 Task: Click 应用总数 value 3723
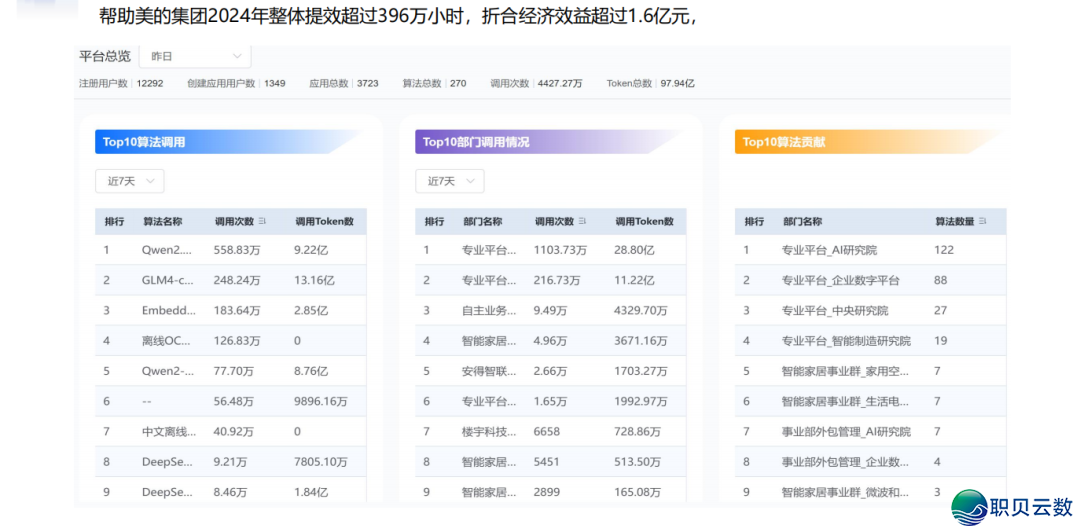tap(367, 83)
